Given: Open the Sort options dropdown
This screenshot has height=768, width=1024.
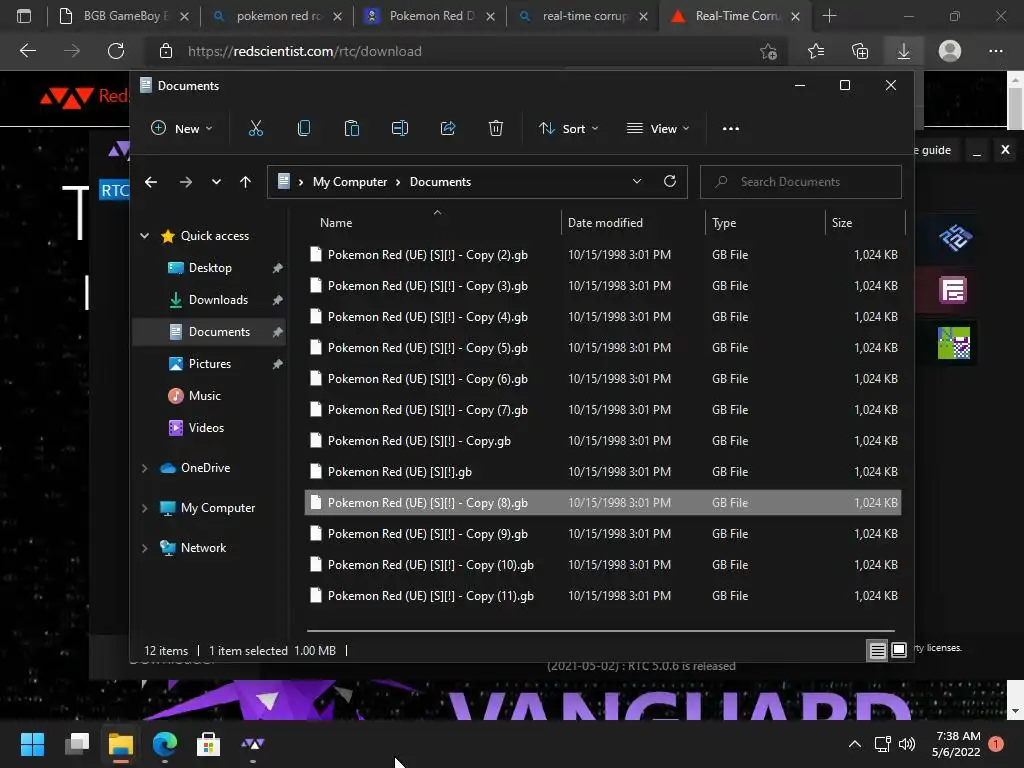Looking at the screenshot, I should click(568, 129).
